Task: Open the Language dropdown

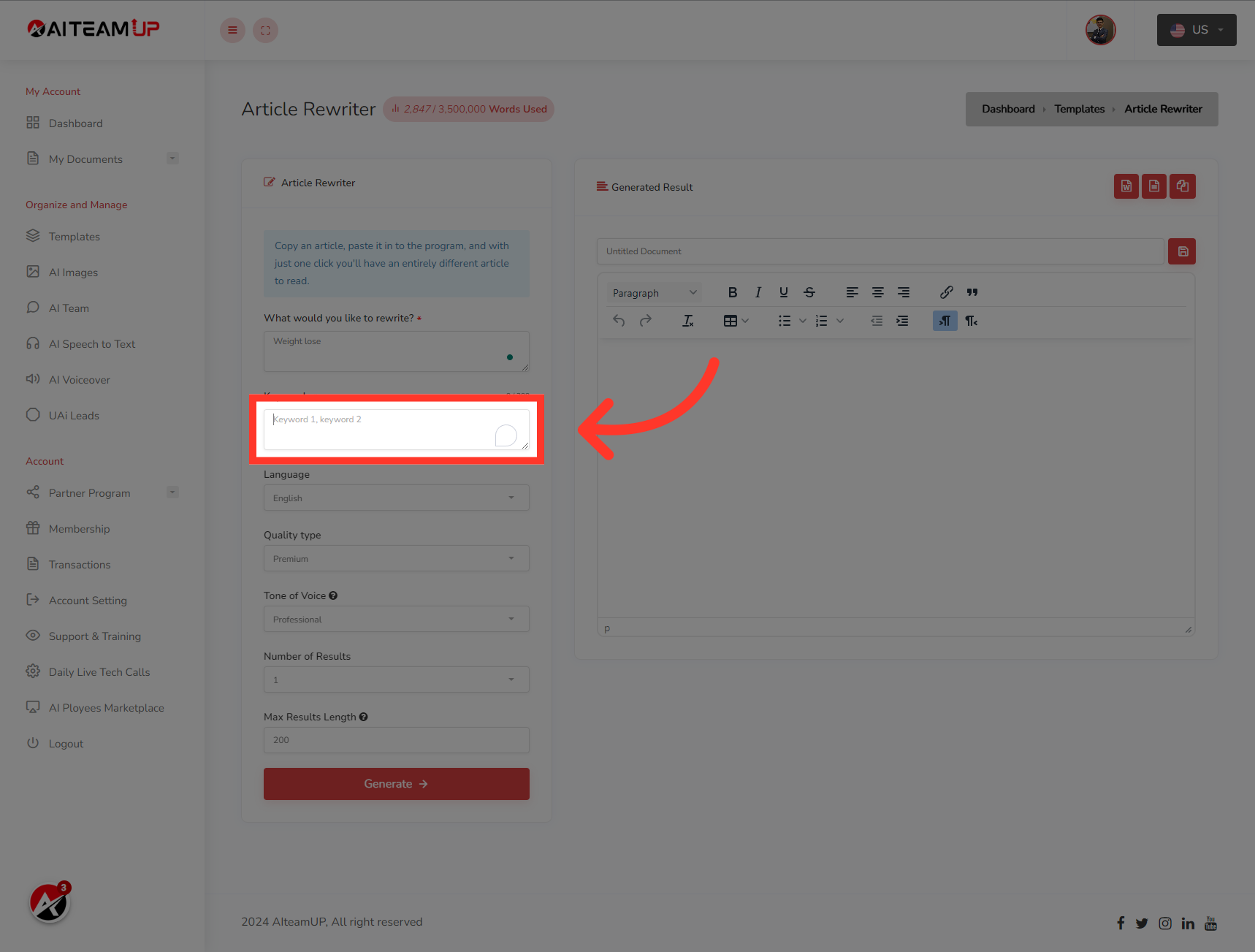Action: coord(396,498)
